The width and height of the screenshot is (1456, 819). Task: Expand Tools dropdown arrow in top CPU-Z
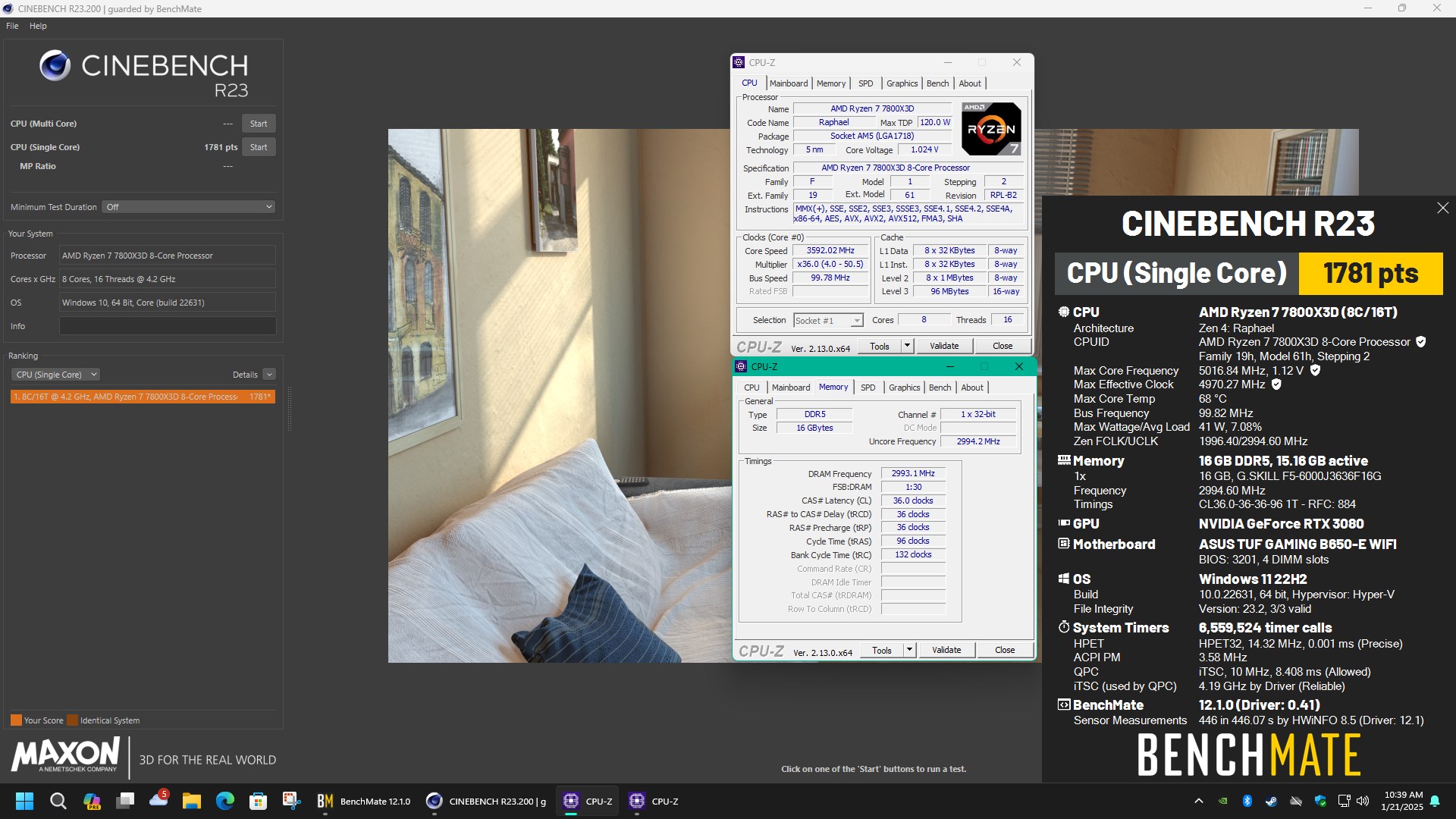pyautogui.click(x=907, y=346)
